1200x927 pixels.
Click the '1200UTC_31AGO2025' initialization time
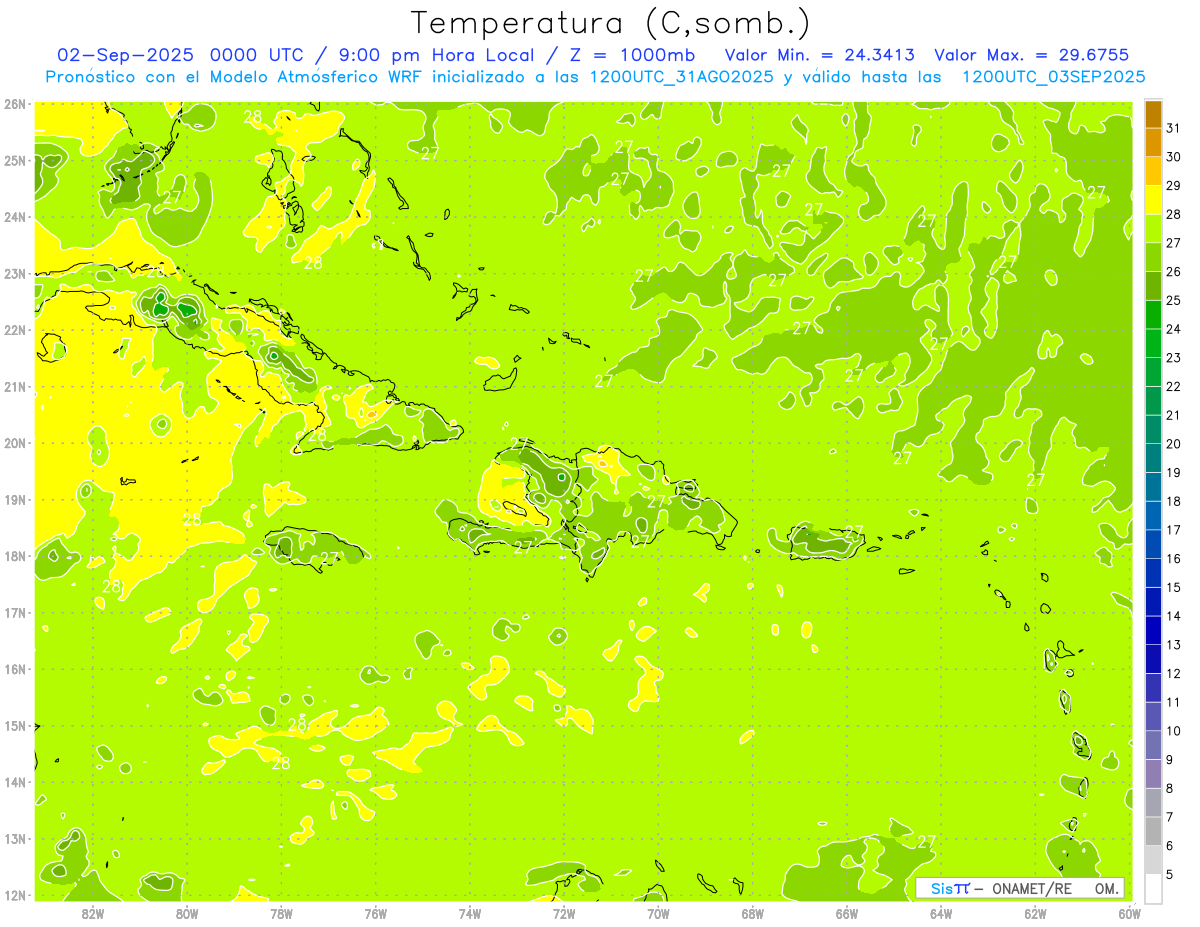[683, 77]
